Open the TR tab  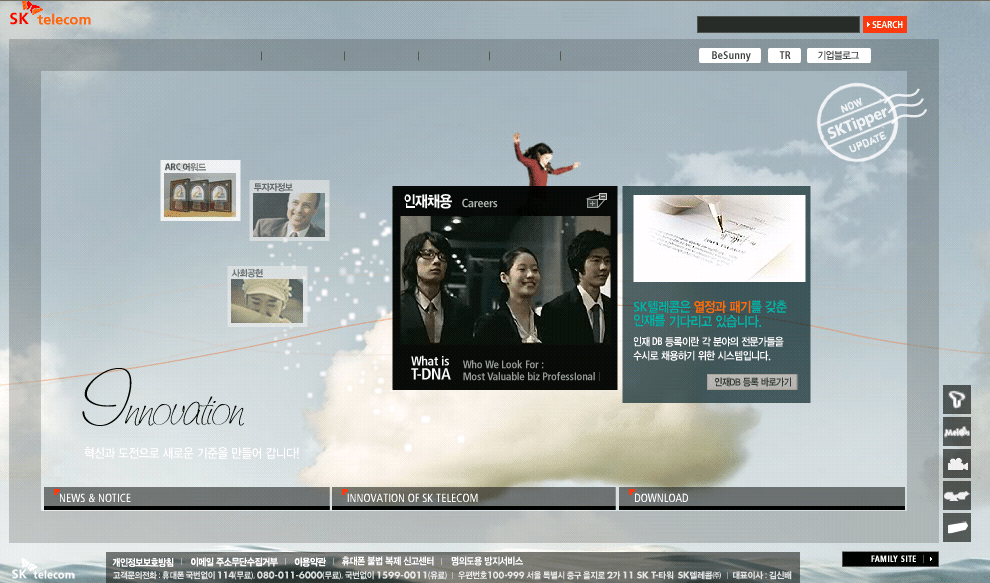pos(785,56)
